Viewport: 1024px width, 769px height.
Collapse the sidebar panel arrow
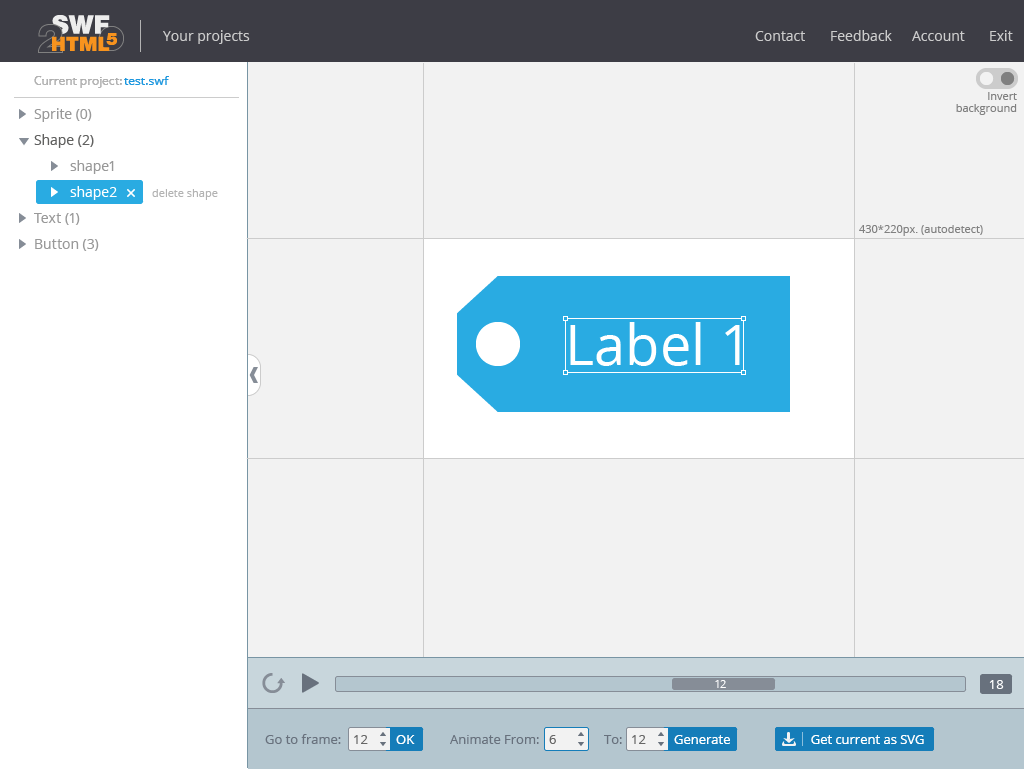click(254, 375)
